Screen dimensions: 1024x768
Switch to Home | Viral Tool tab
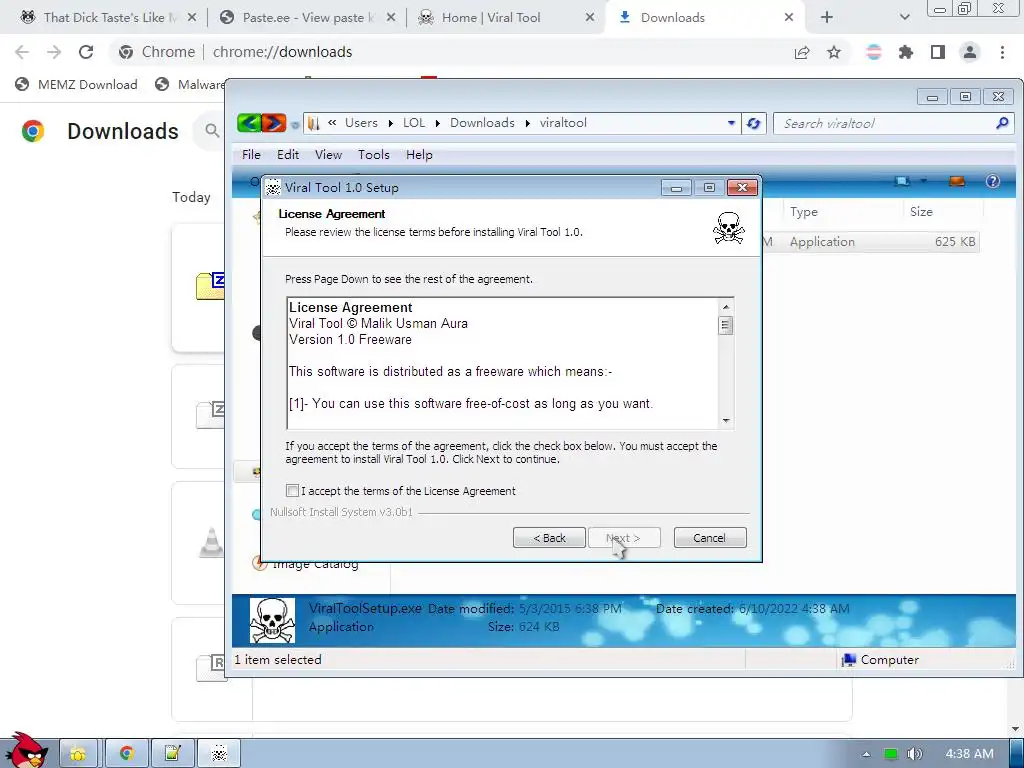tap(505, 18)
